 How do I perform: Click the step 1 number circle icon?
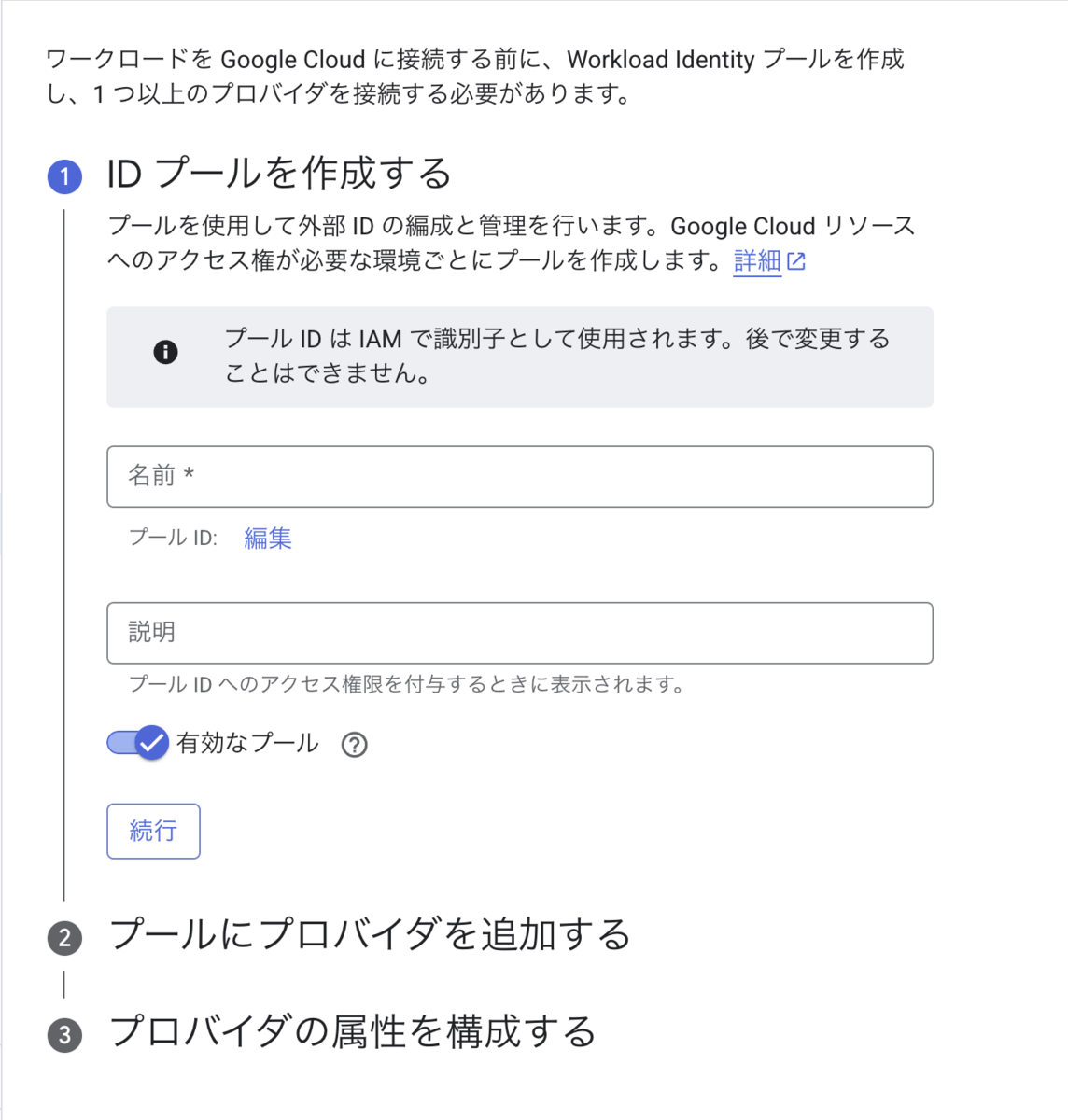(x=64, y=176)
